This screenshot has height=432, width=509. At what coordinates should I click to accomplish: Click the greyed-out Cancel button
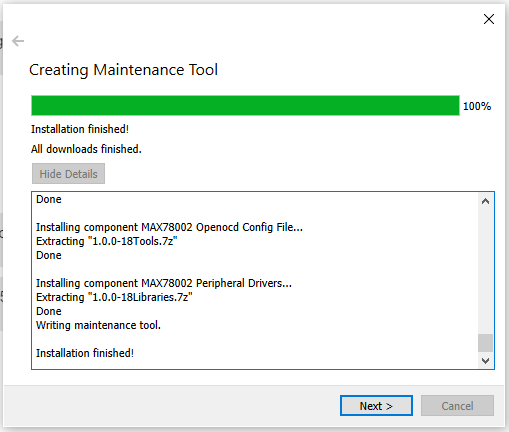[457, 406]
